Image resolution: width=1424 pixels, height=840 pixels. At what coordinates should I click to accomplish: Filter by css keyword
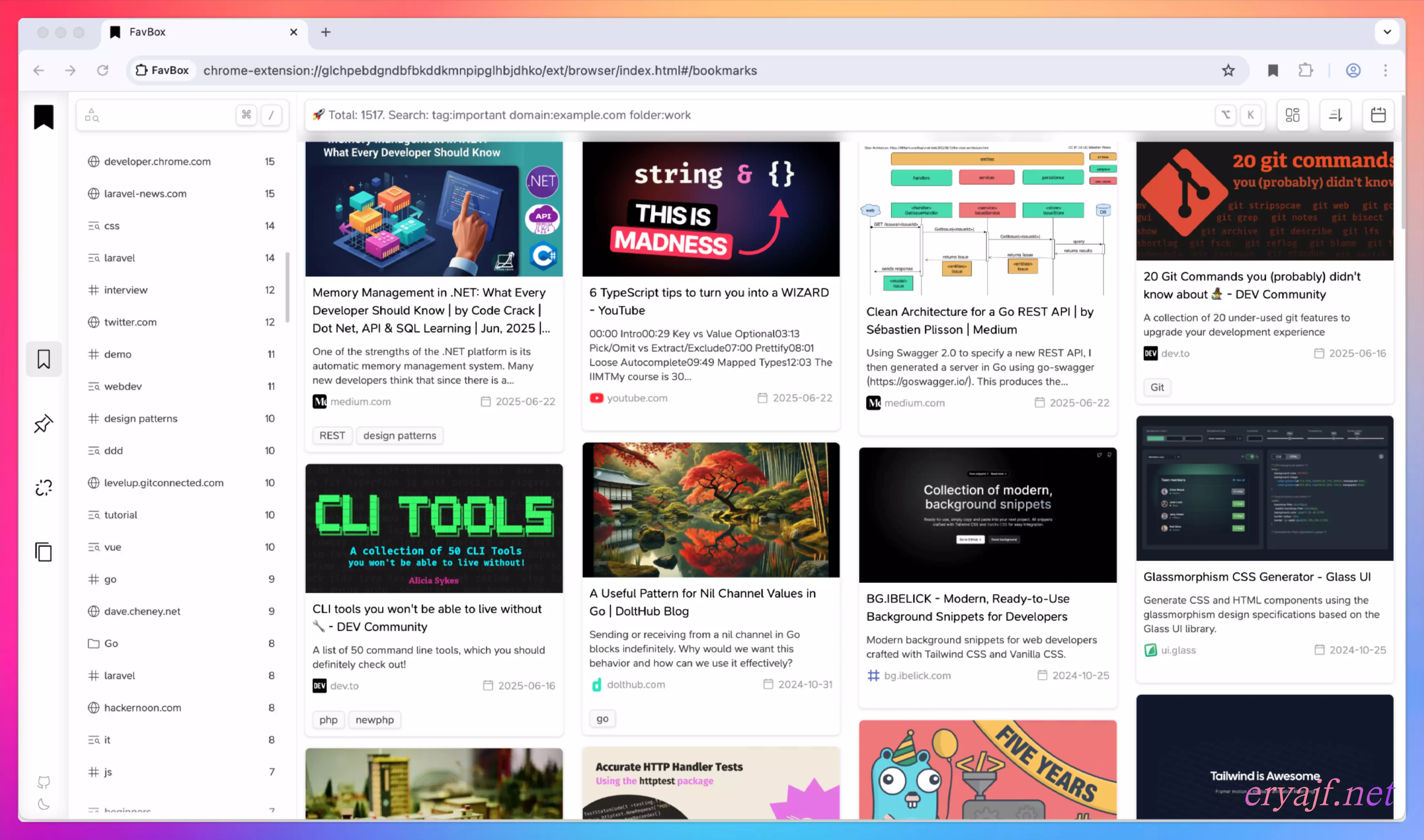coord(181,226)
